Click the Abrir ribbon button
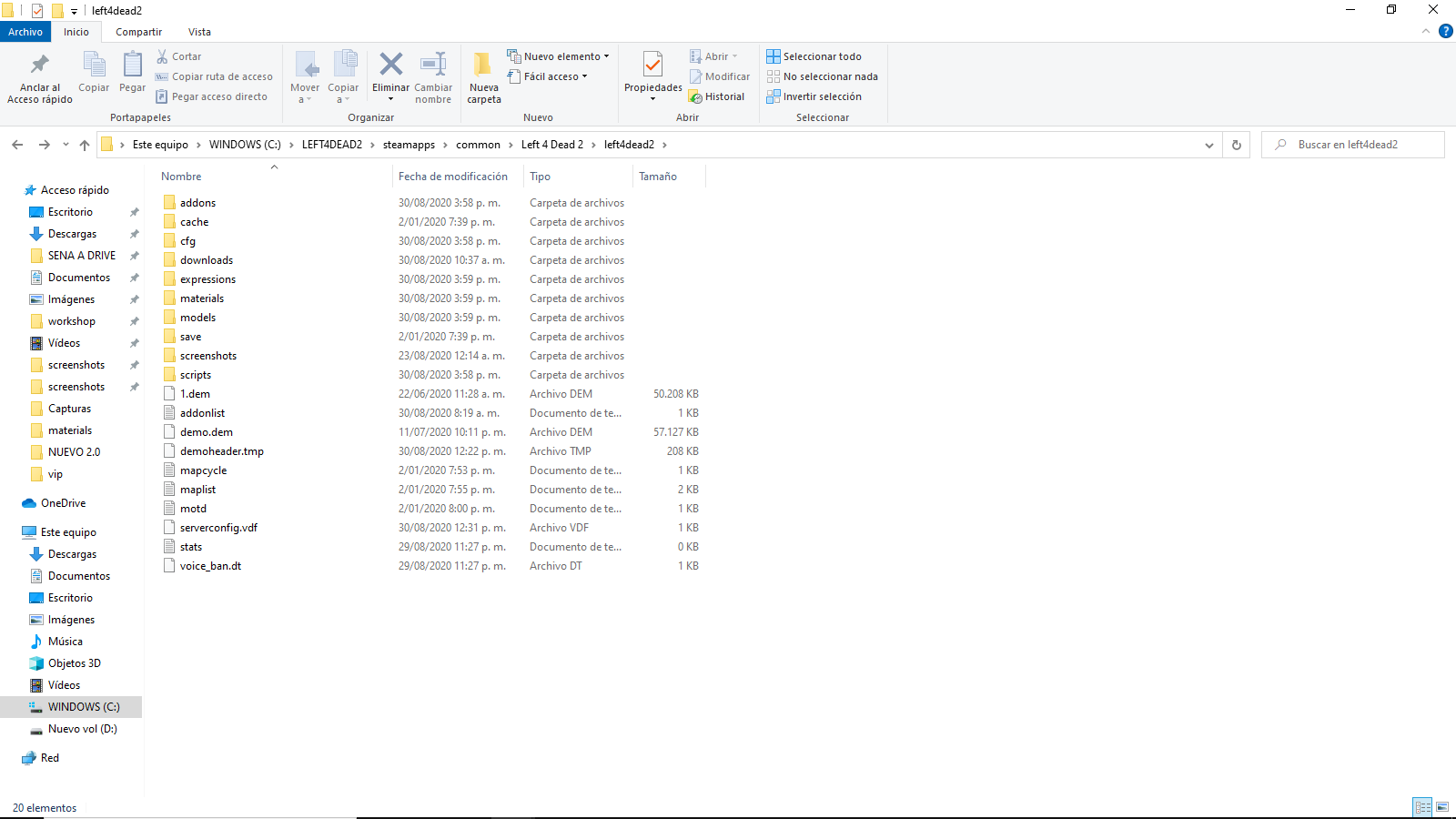Viewport: 1456px width, 819px height. coord(713,56)
